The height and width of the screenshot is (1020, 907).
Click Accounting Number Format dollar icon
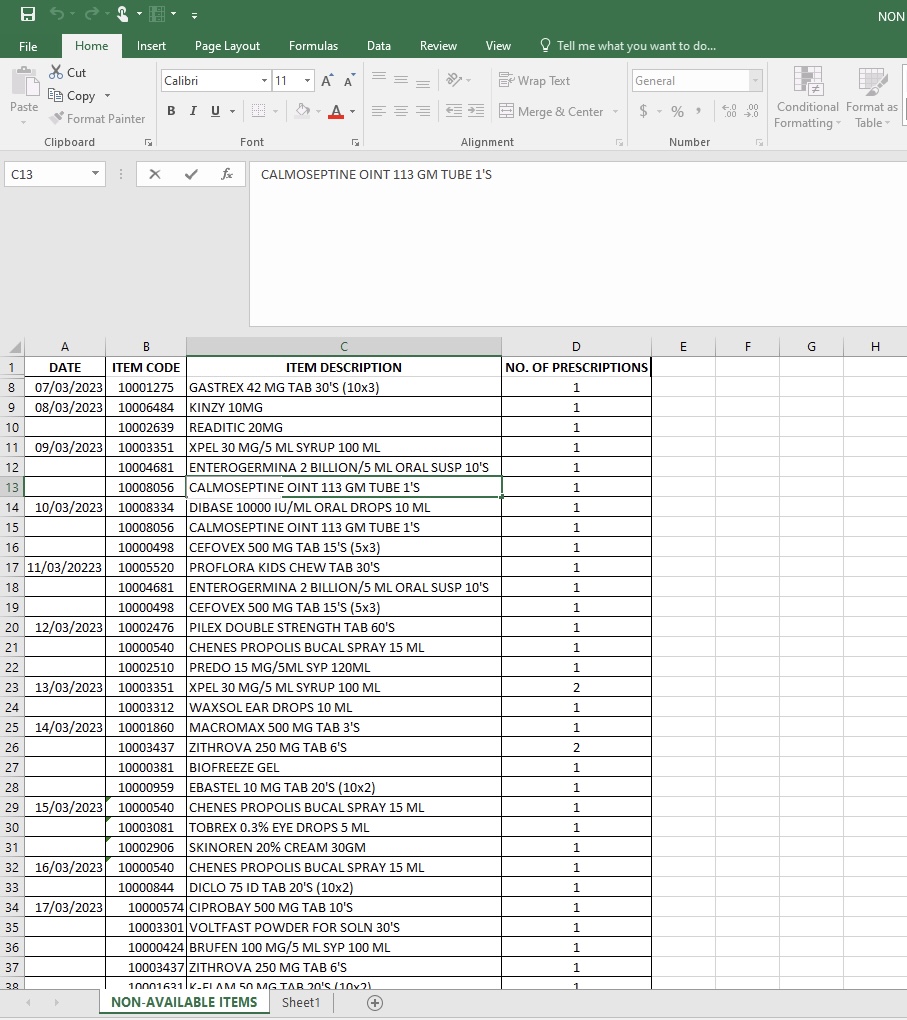[643, 111]
